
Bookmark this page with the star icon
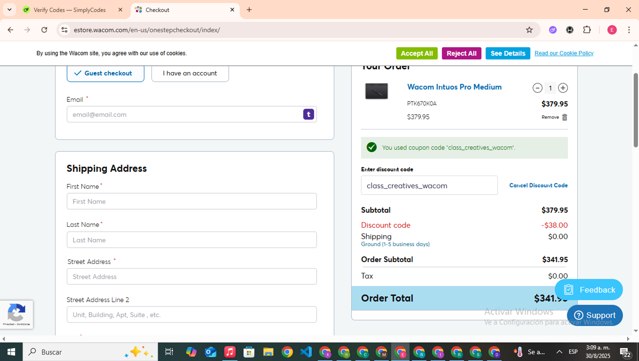(529, 30)
